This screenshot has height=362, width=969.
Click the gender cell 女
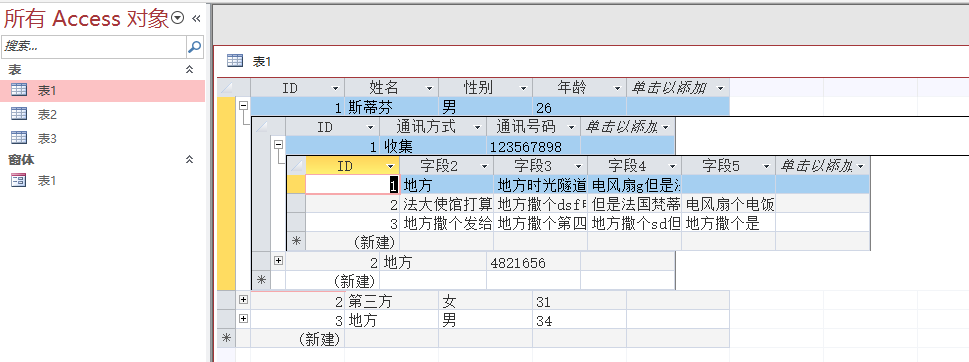point(485,301)
